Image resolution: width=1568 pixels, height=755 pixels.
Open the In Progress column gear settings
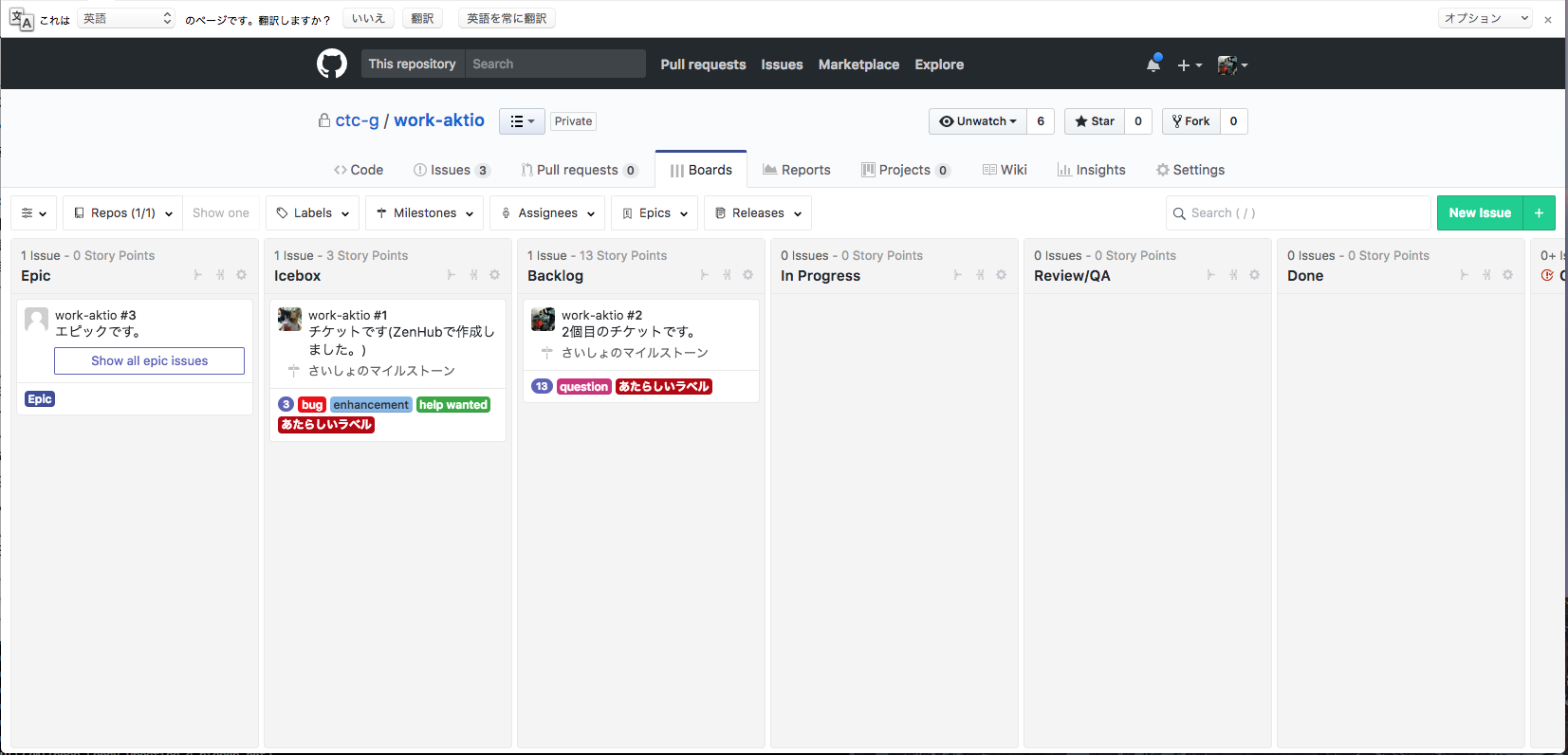point(1001,275)
